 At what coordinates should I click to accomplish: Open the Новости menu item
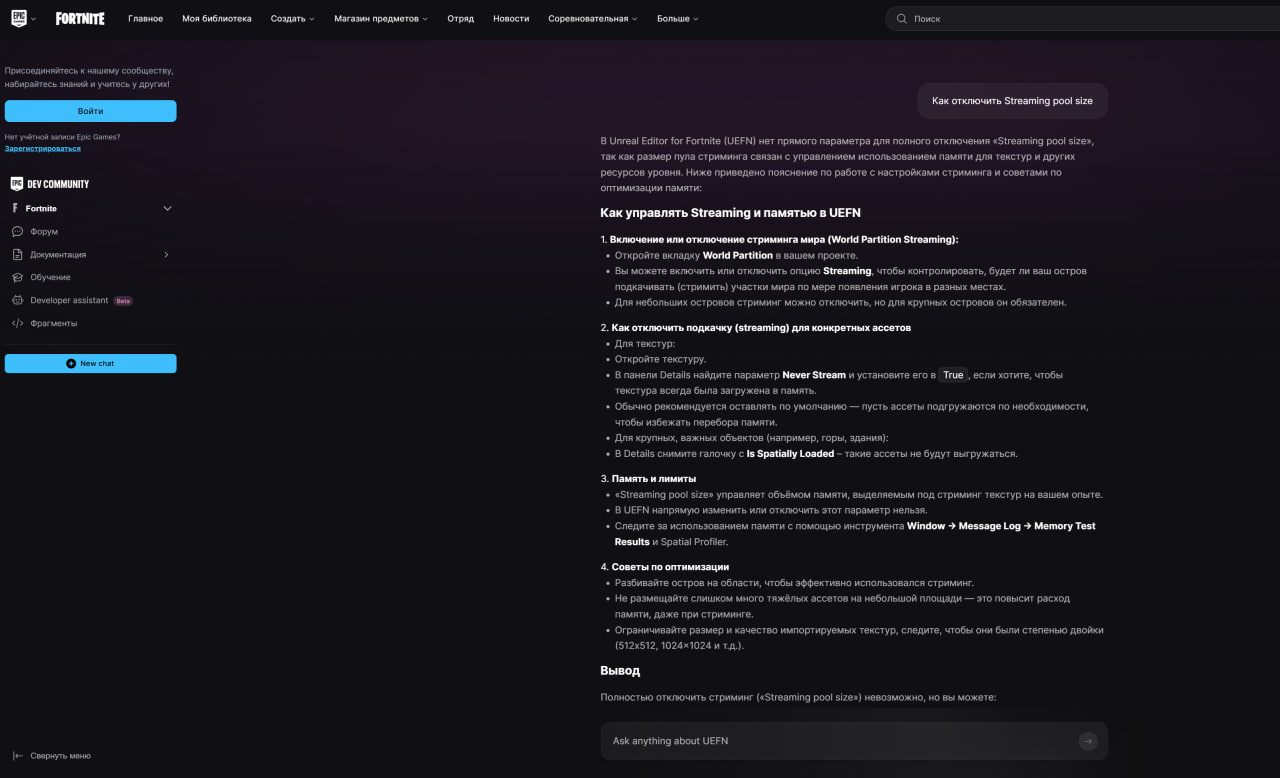point(511,19)
